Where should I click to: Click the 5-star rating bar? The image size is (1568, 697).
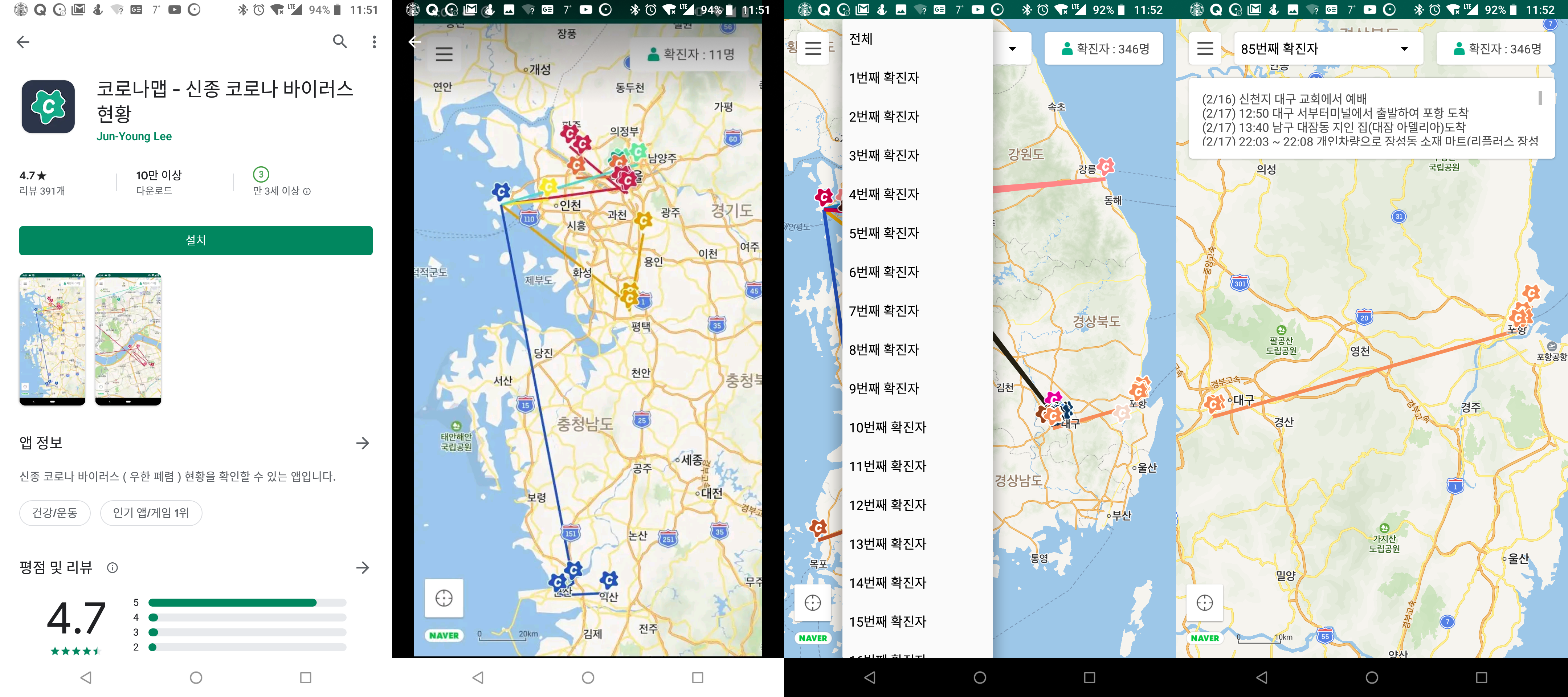point(247,603)
